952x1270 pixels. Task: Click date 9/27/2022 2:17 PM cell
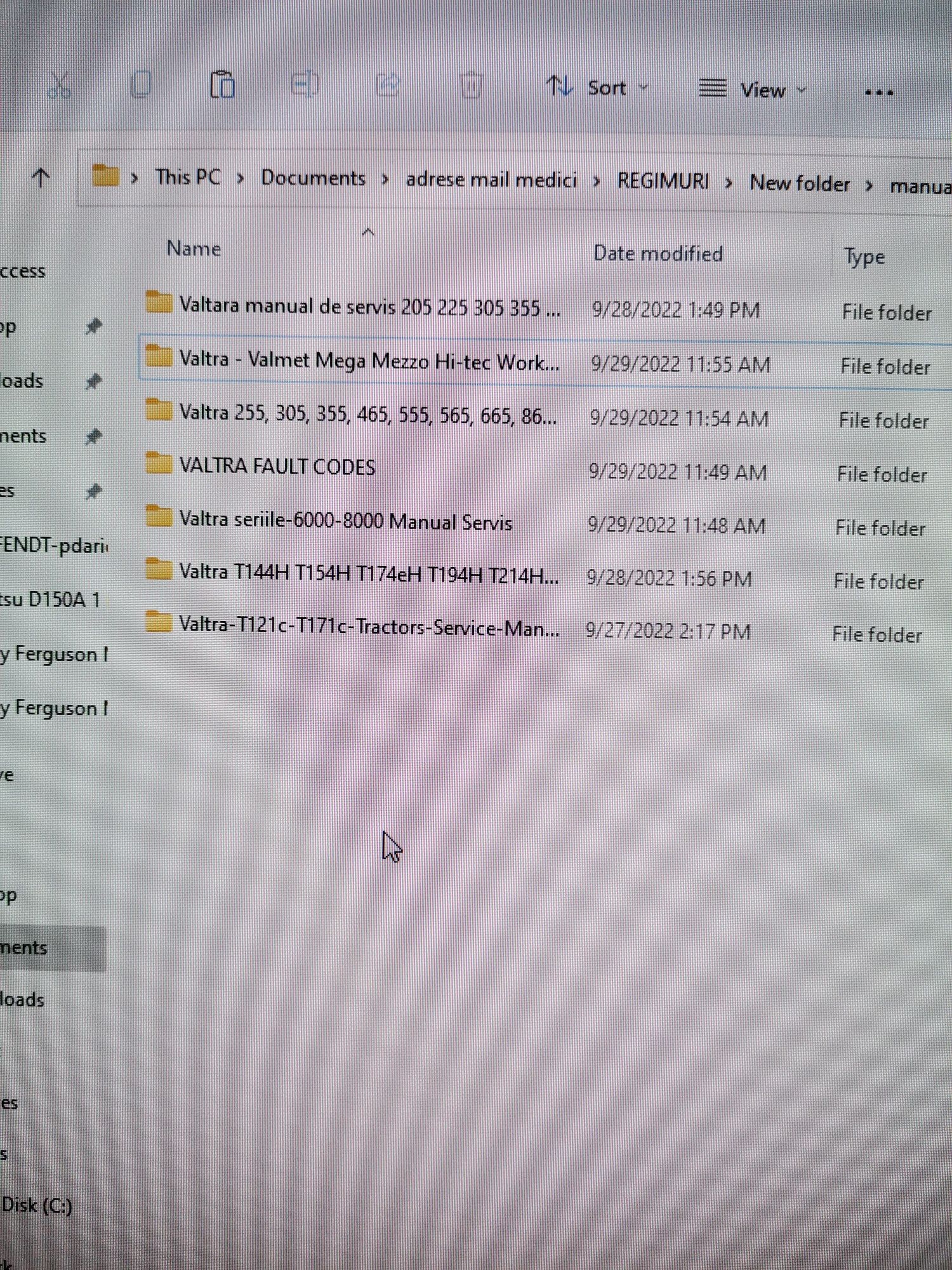(668, 631)
